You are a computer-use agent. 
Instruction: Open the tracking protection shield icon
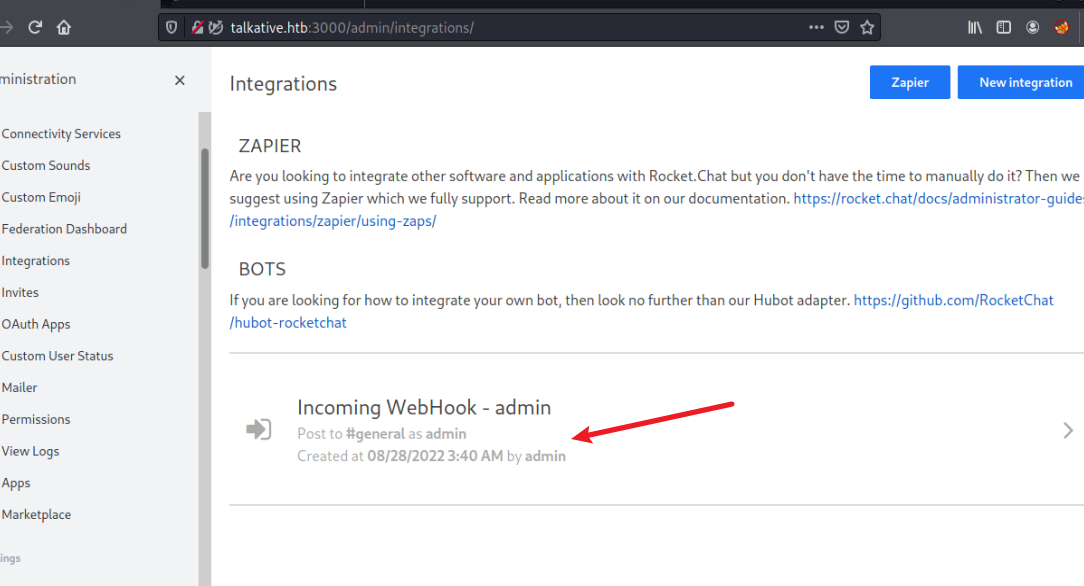coord(171,28)
